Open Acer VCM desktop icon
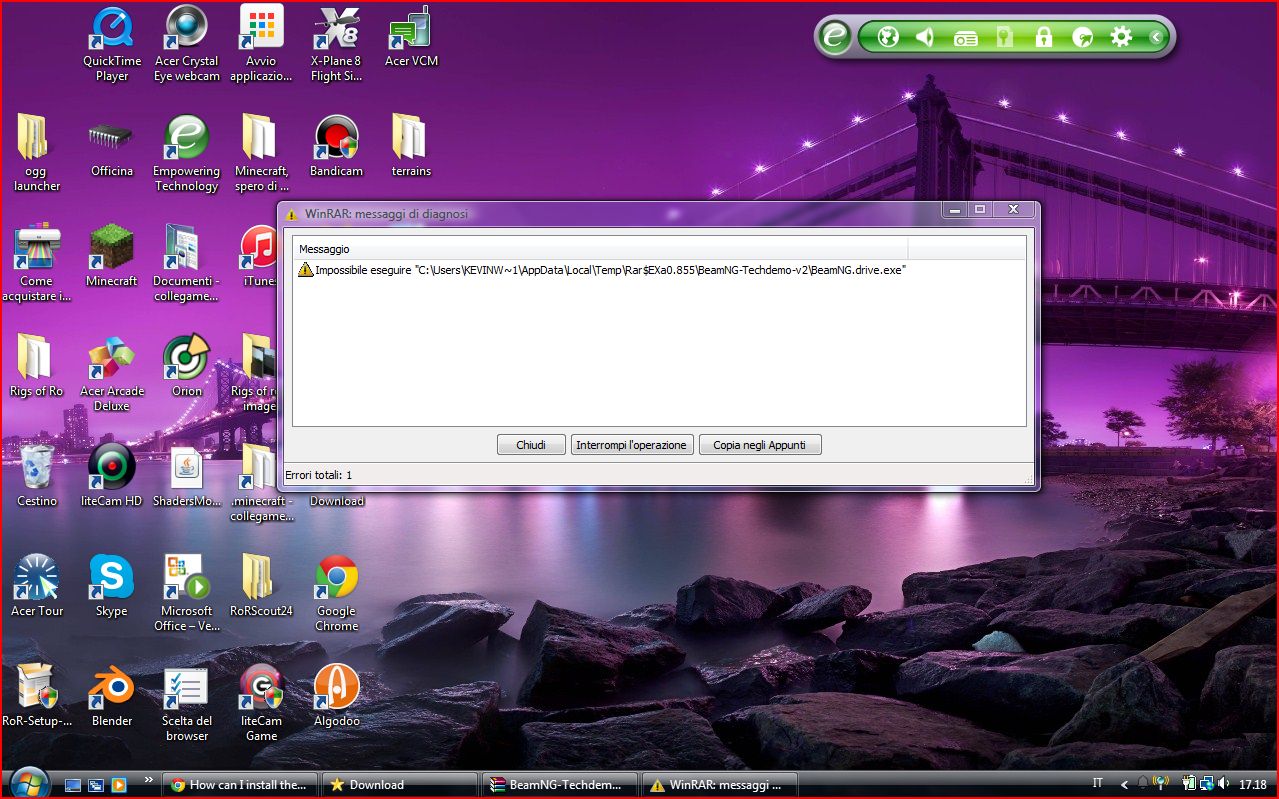 pos(411,37)
